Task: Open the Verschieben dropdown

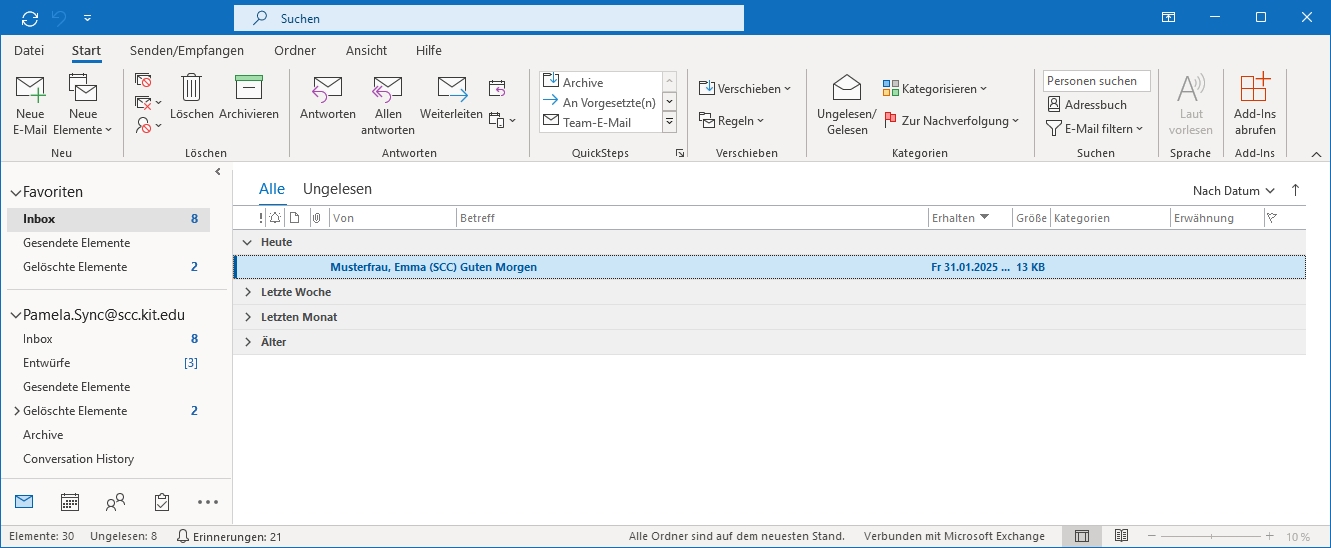Action: (x=745, y=88)
